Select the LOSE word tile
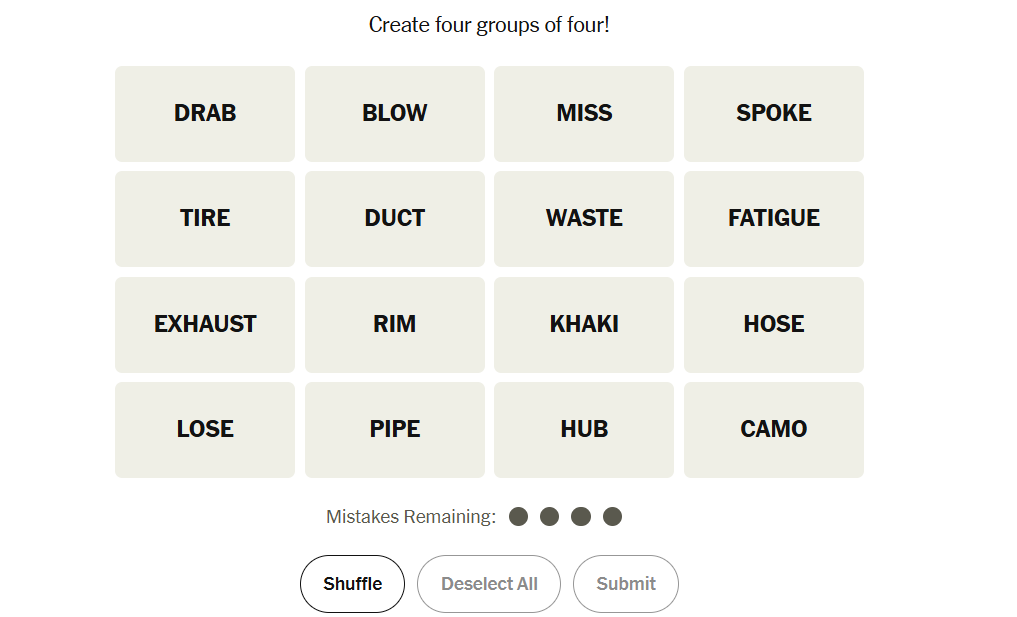Image resolution: width=1017 pixels, height=617 pixels. (205, 430)
